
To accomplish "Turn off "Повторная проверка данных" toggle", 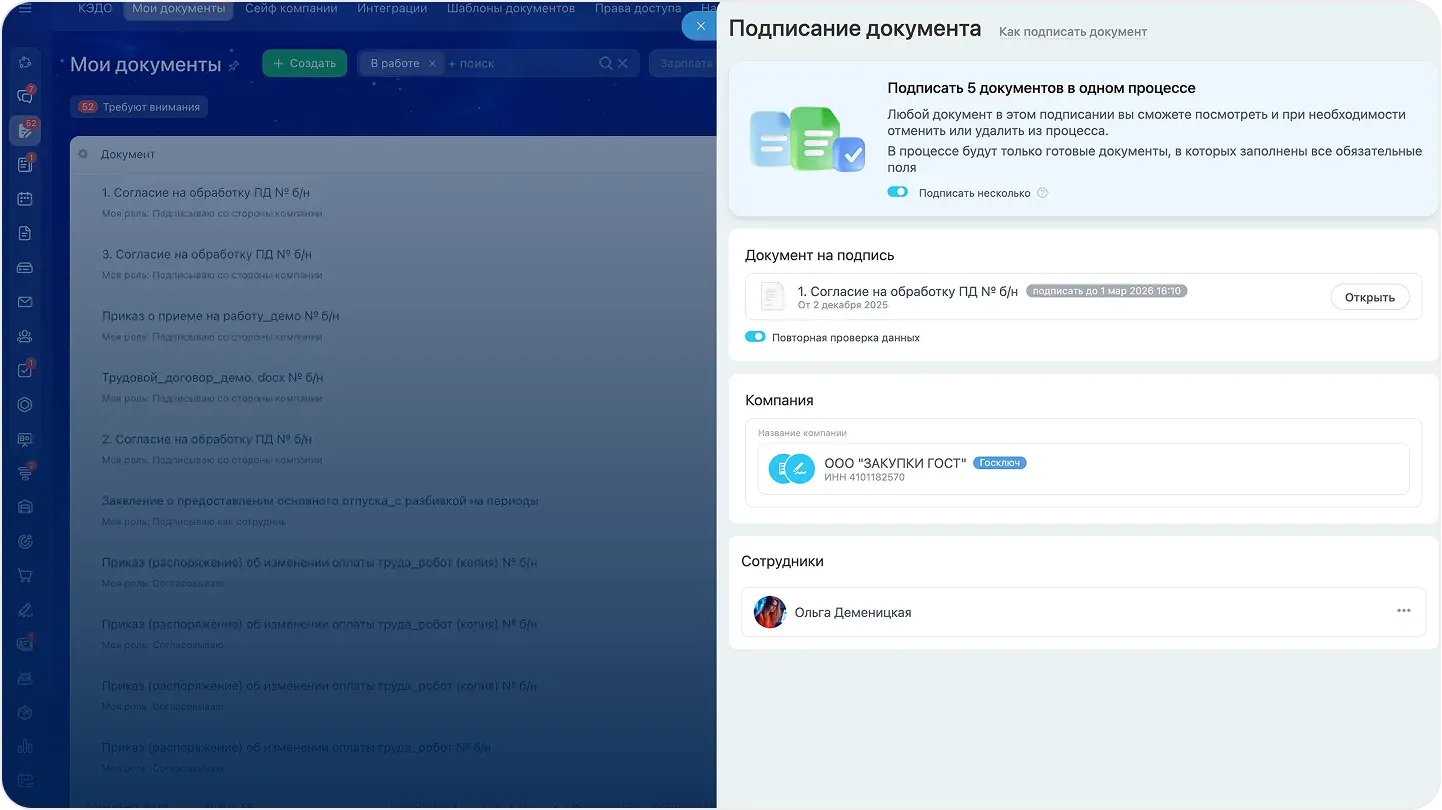I will point(755,337).
